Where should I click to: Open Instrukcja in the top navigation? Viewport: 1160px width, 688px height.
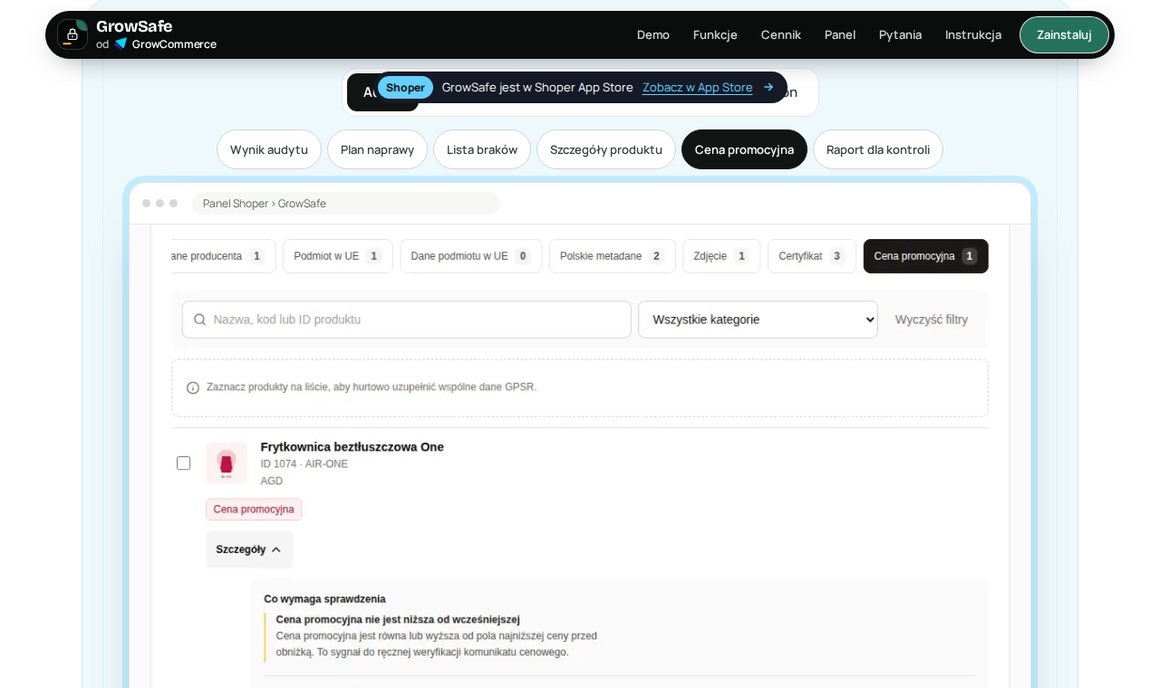(973, 35)
